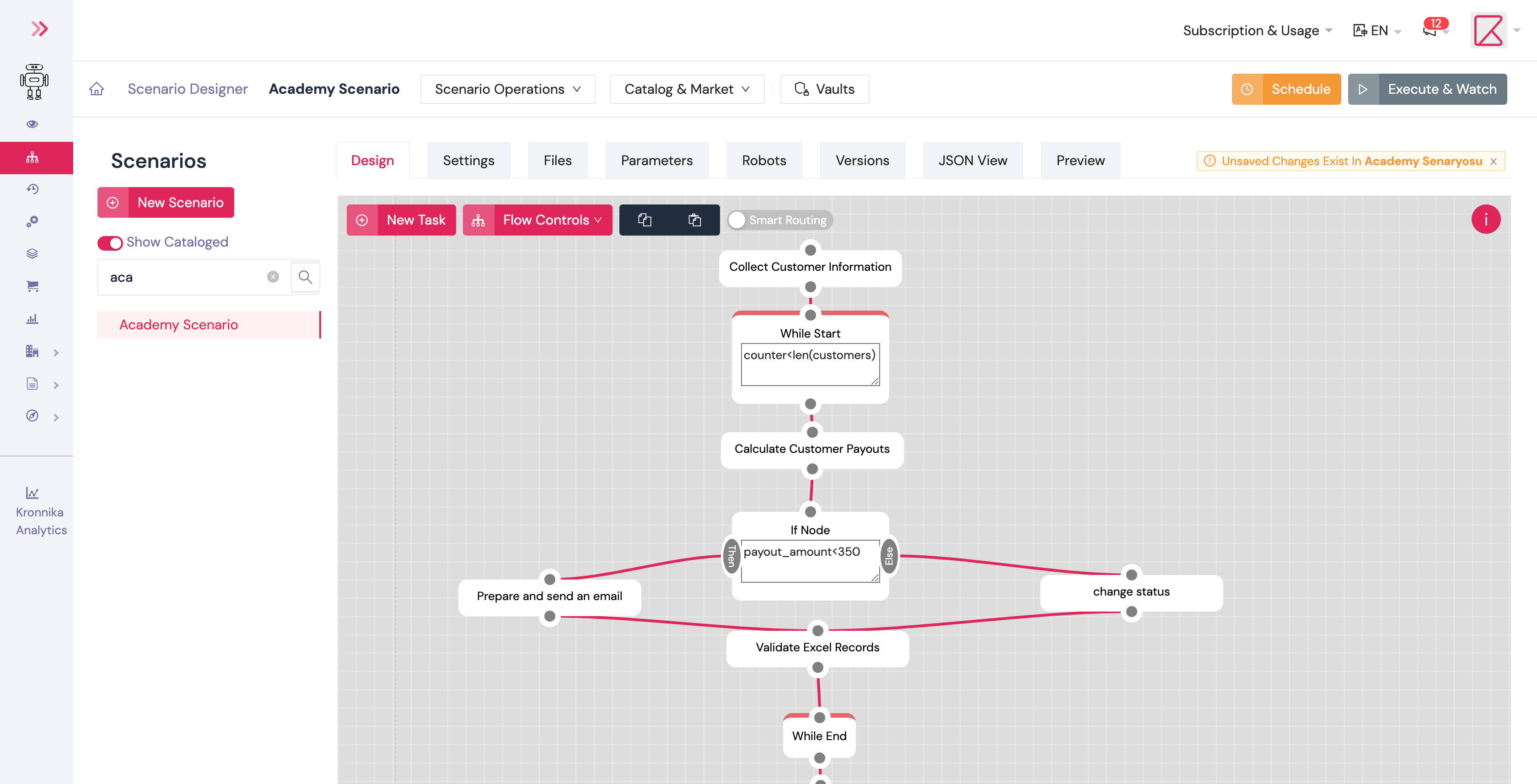Open the gears settings icon in sidebar
This screenshot has width=1537, height=784.
tap(32, 221)
